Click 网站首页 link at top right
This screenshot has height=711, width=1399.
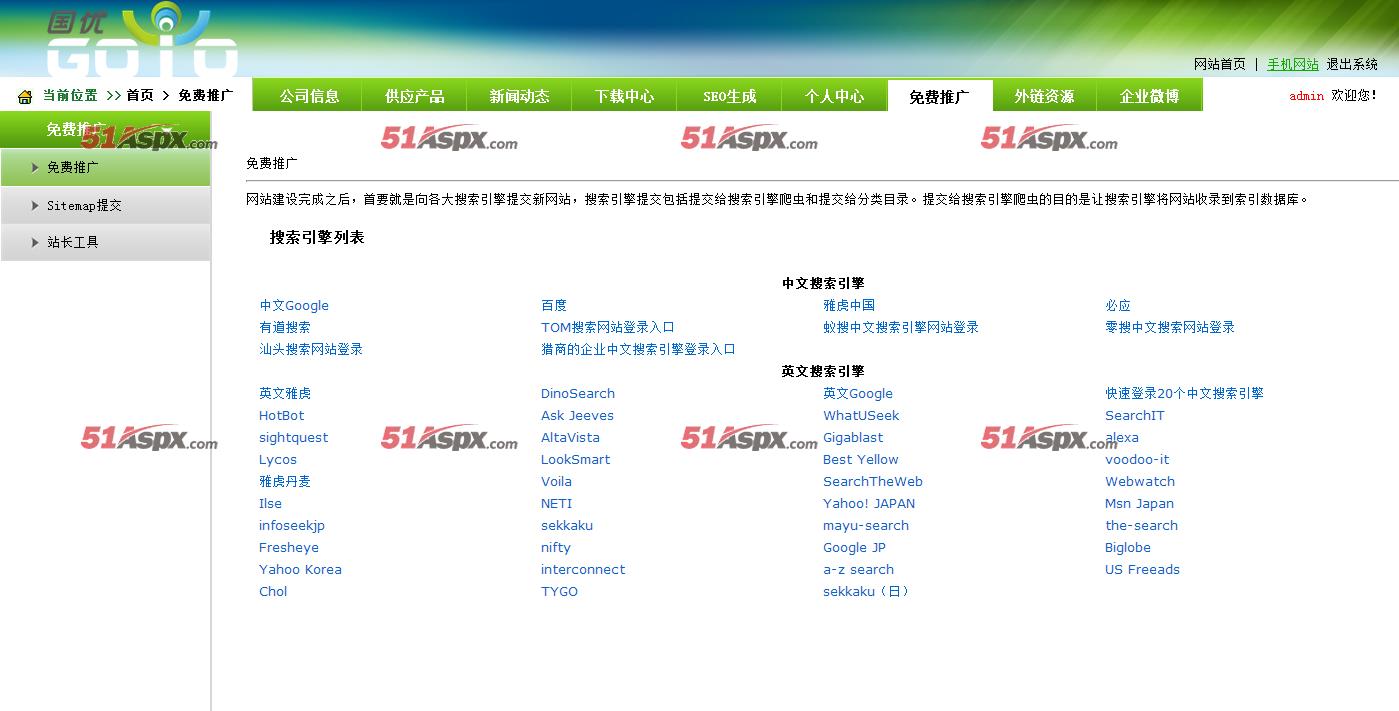(1219, 64)
